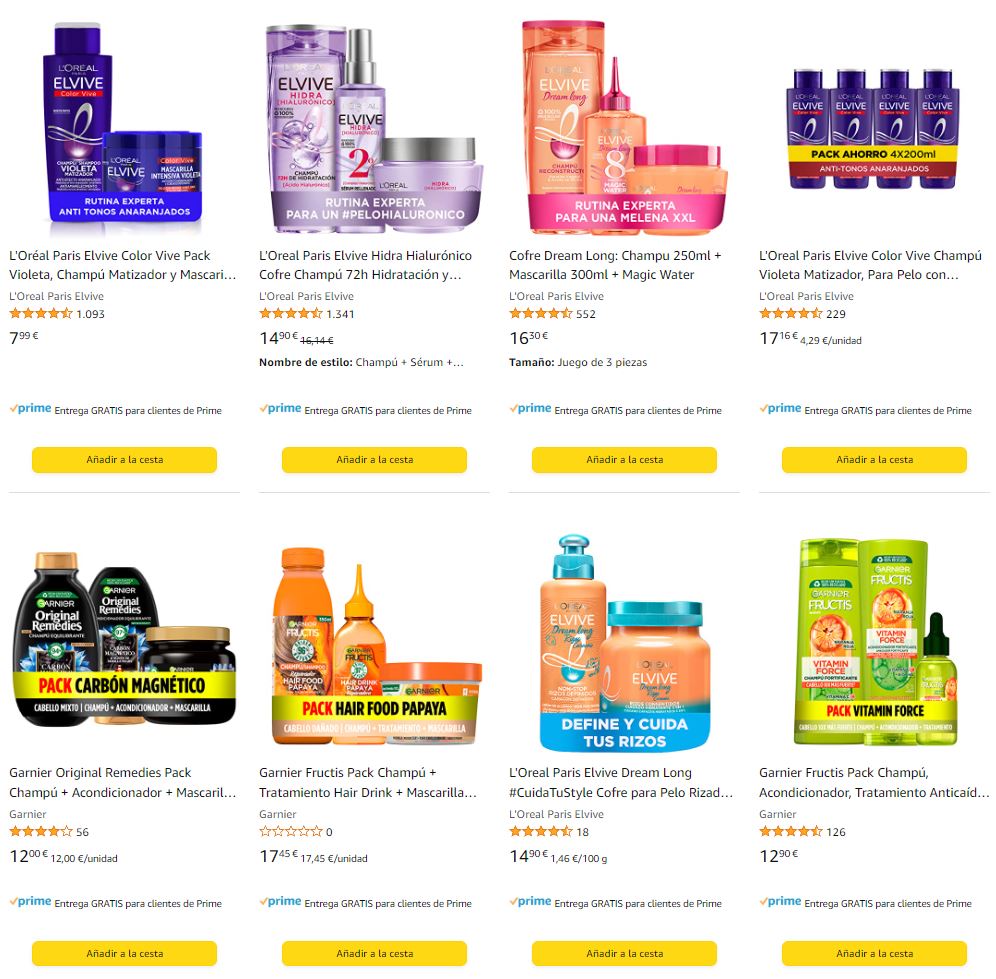Screen dimensions: 996x979
Task: Open the Garnier Original Remedies Pack title link
Action: click(x=123, y=783)
